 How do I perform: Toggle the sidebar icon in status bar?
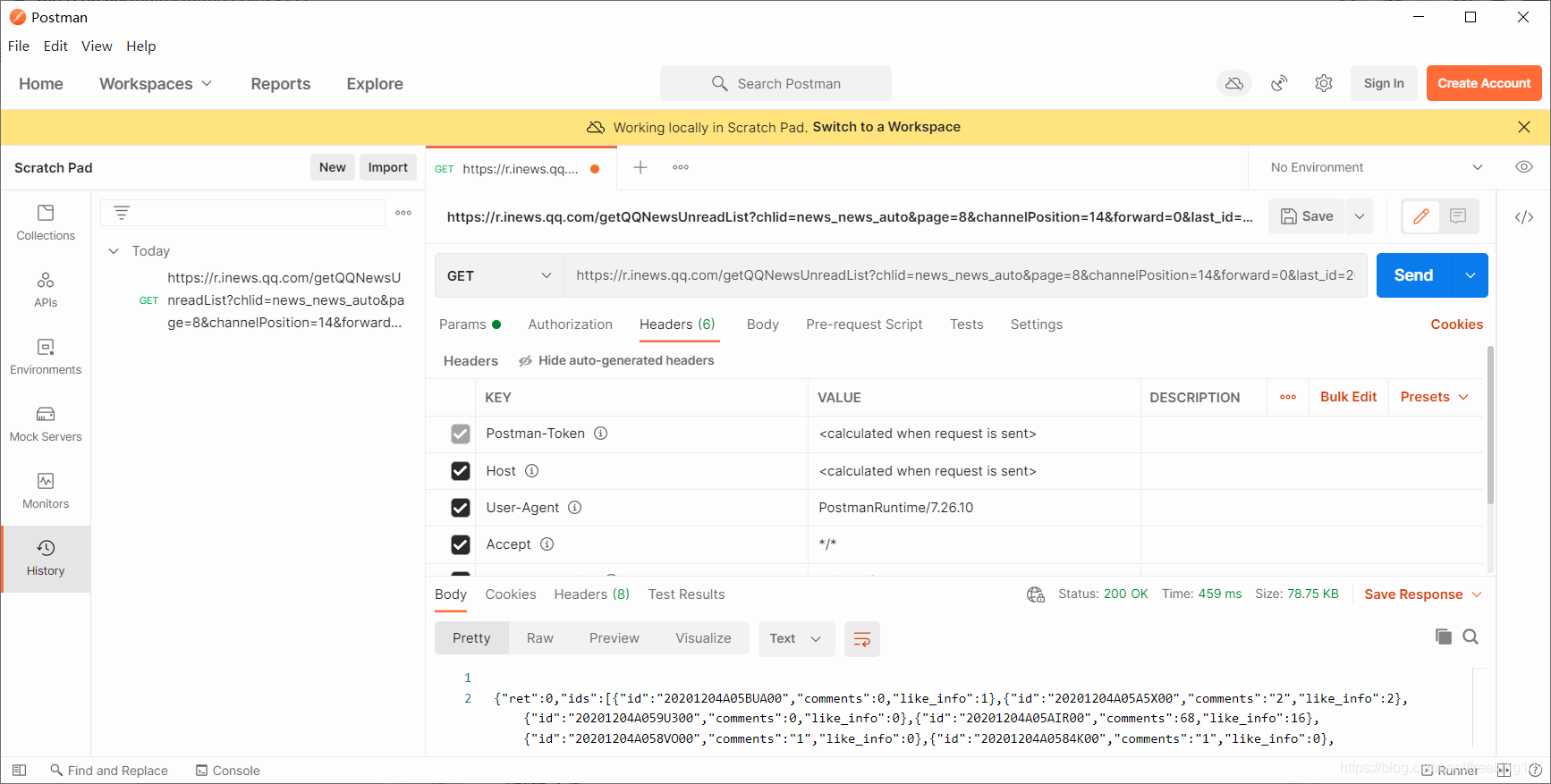[19, 770]
